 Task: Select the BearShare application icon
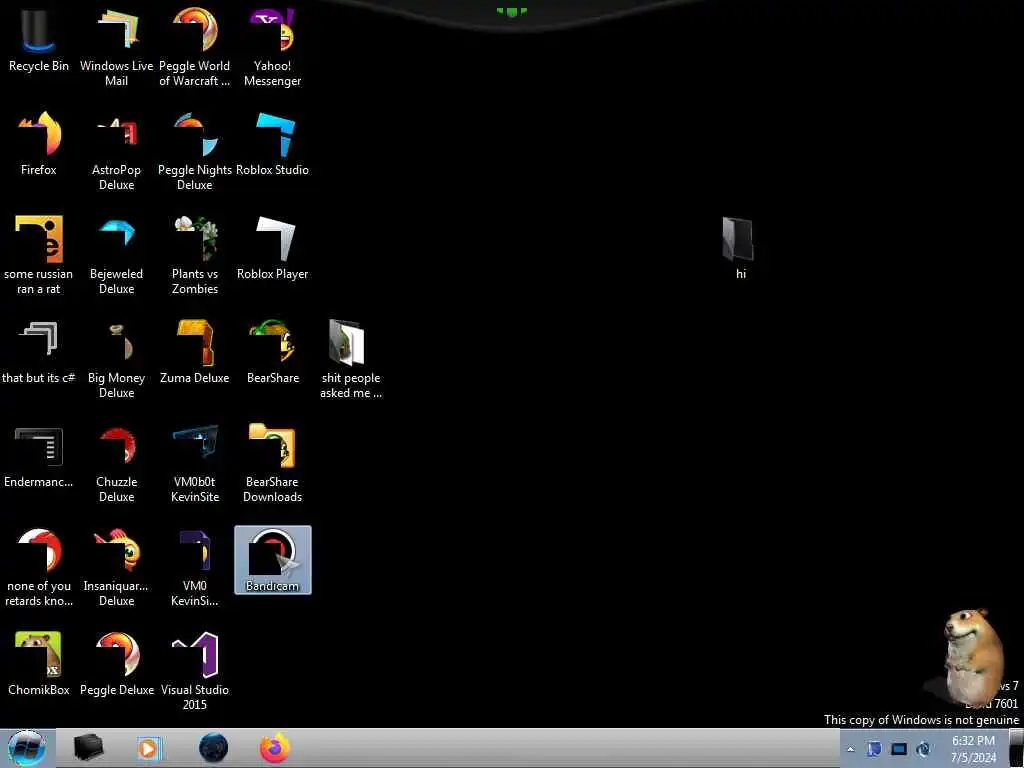272,351
